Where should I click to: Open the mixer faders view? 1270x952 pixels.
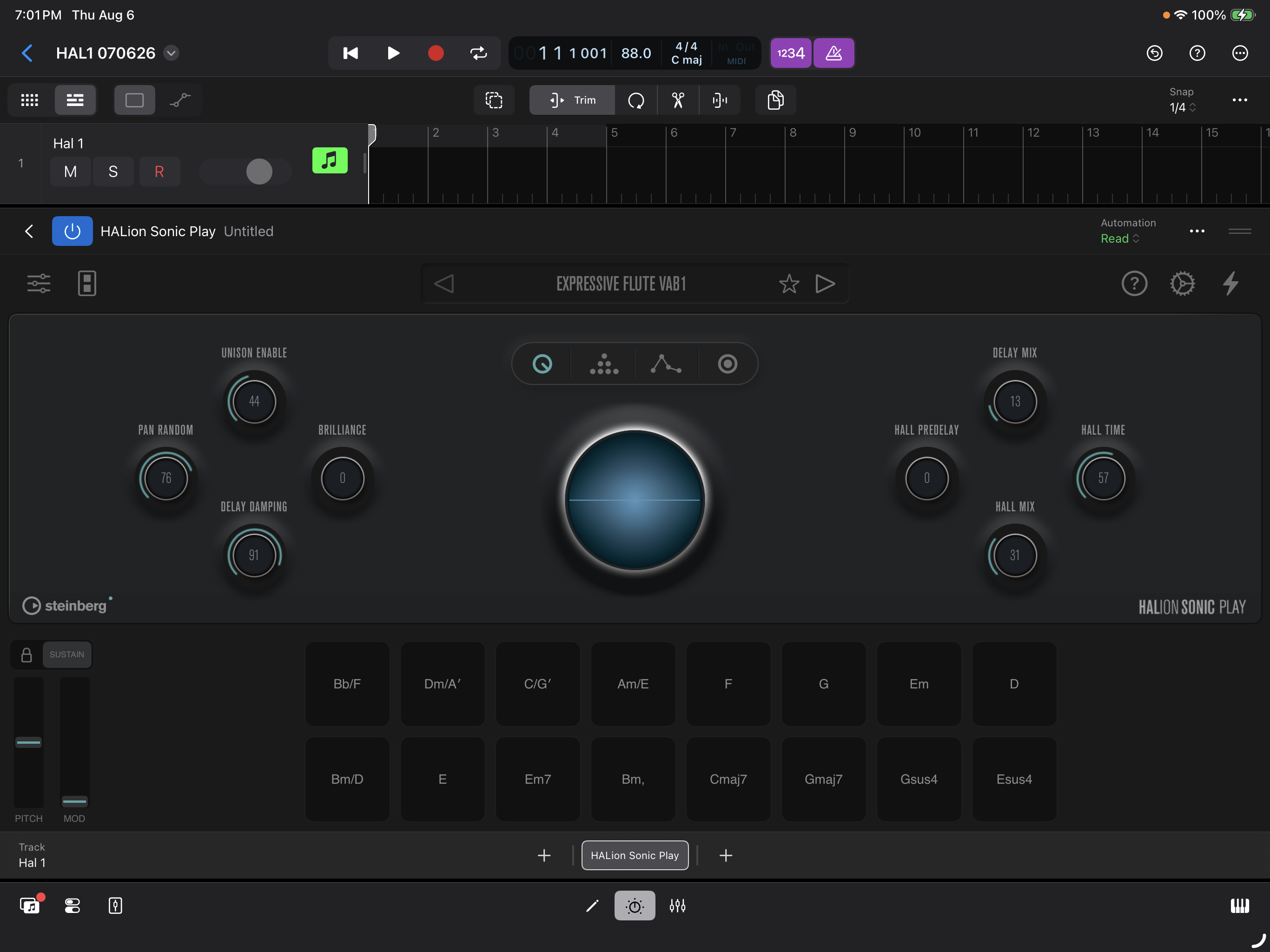click(x=677, y=906)
